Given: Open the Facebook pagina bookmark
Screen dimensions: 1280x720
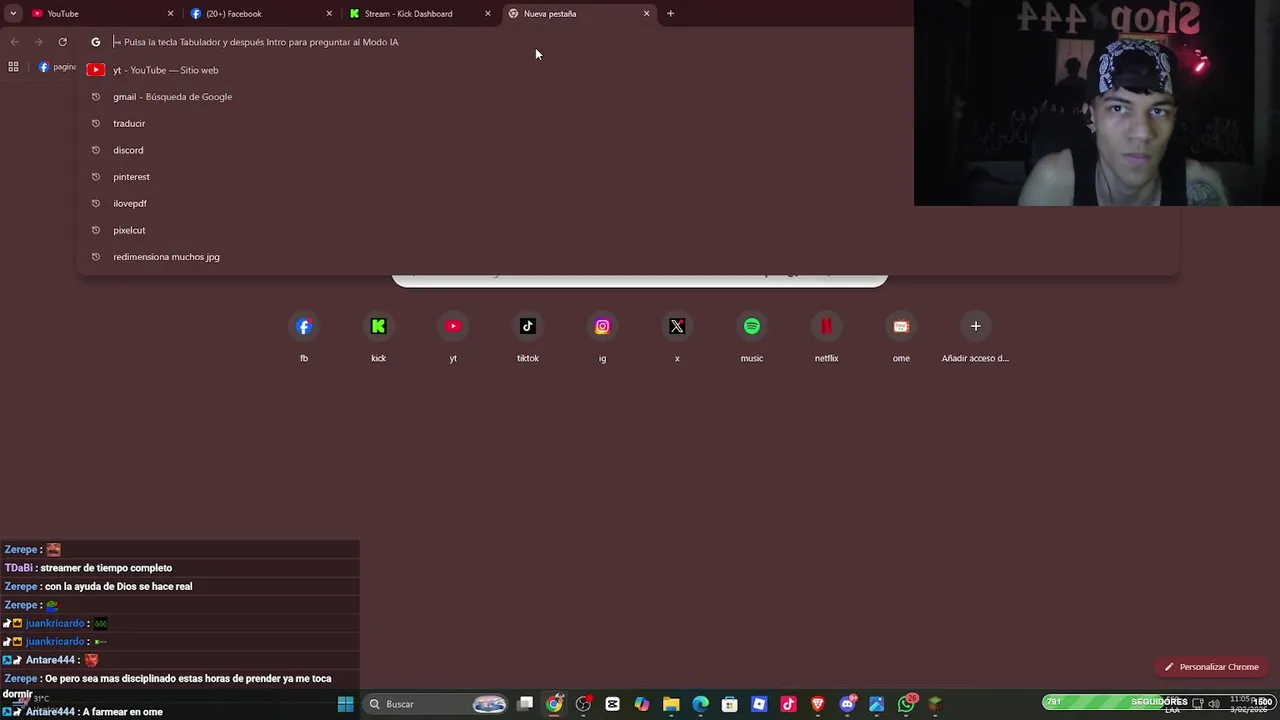Looking at the screenshot, I should (x=57, y=67).
